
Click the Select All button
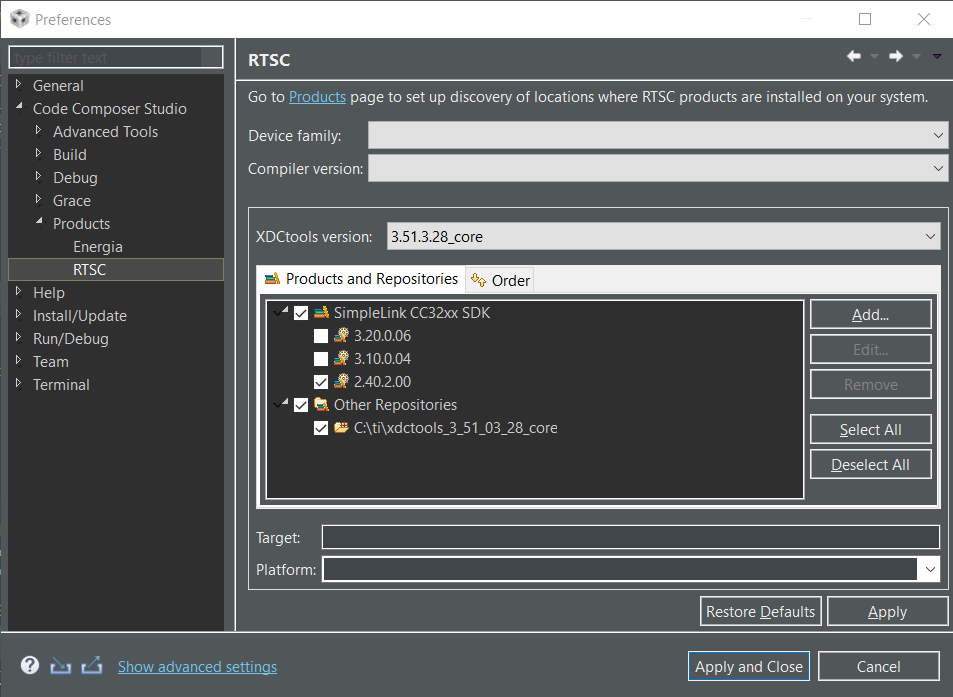870,430
